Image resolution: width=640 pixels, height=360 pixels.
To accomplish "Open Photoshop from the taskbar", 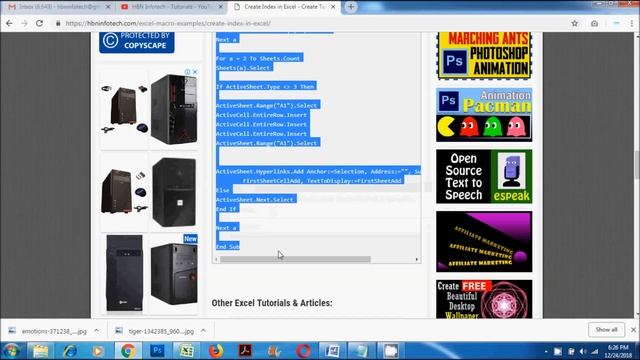I will pyautogui.click(x=157, y=351).
